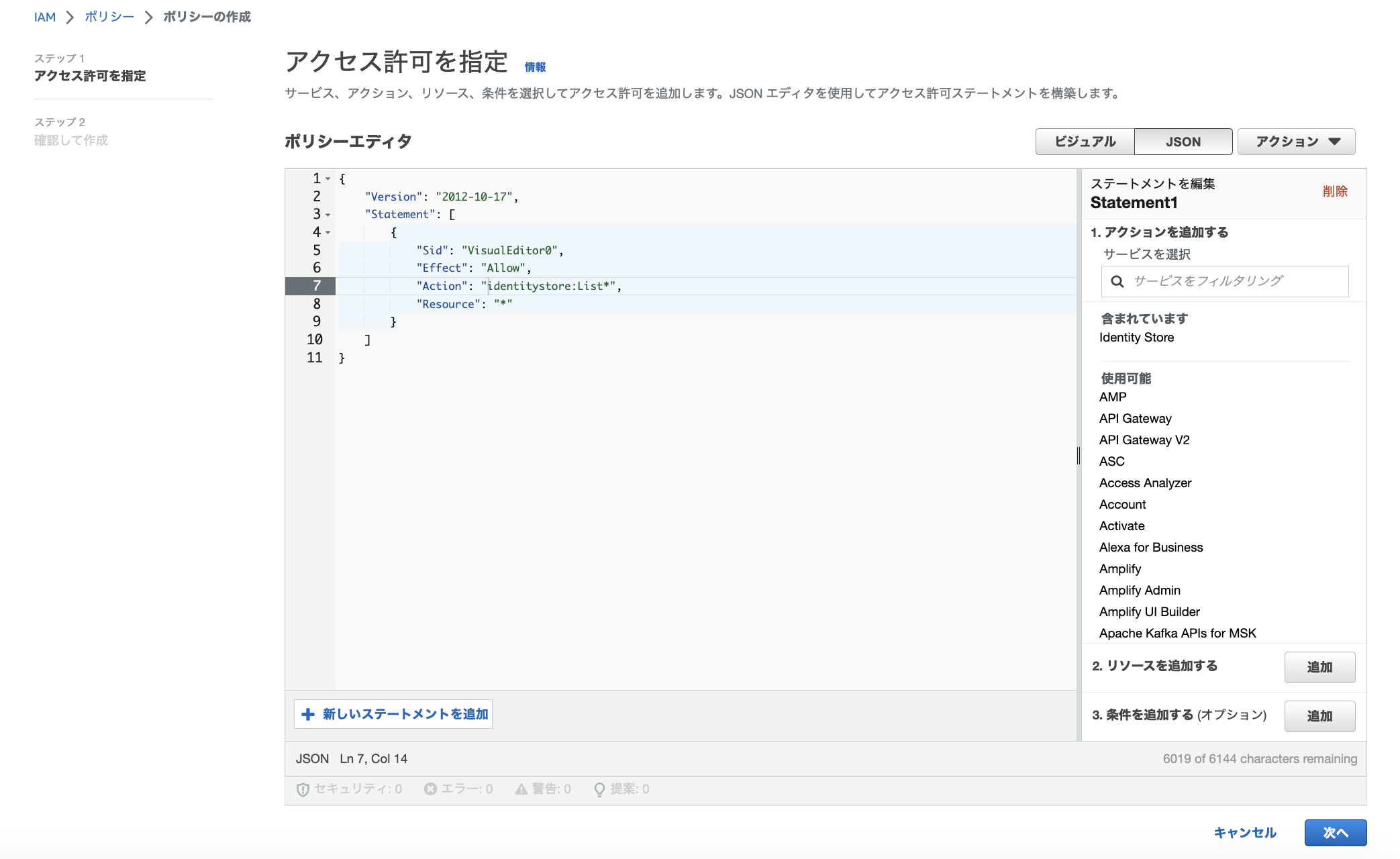Click the 次へ button

pyautogui.click(x=1335, y=832)
